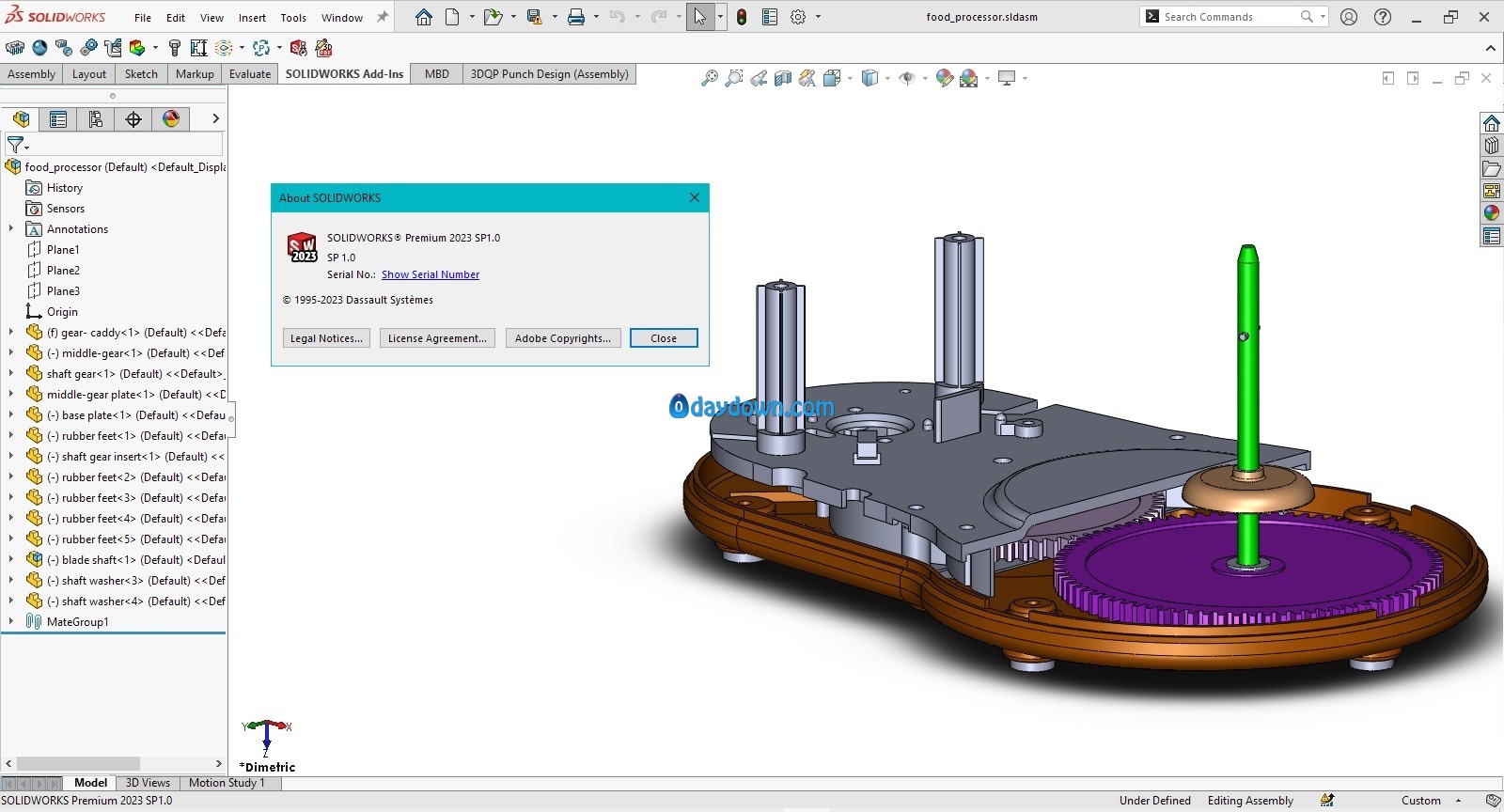Pin the menu bar with the pushpin

pos(383,17)
